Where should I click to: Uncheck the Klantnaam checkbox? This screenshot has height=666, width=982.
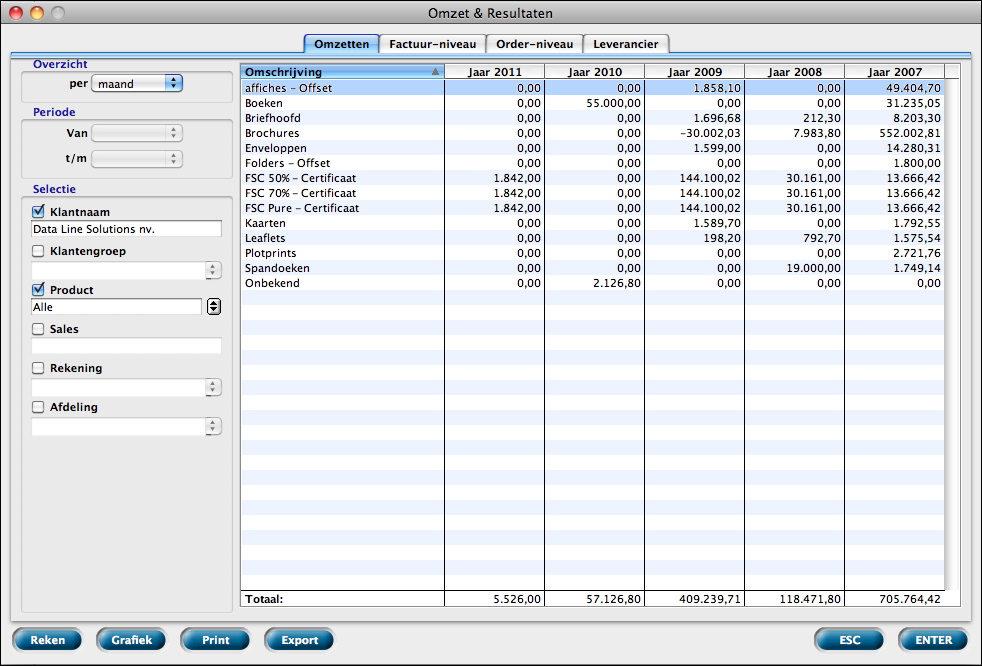[x=38, y=212]
